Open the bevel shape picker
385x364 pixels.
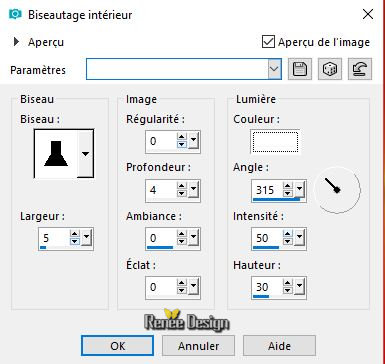click(85, 154)
